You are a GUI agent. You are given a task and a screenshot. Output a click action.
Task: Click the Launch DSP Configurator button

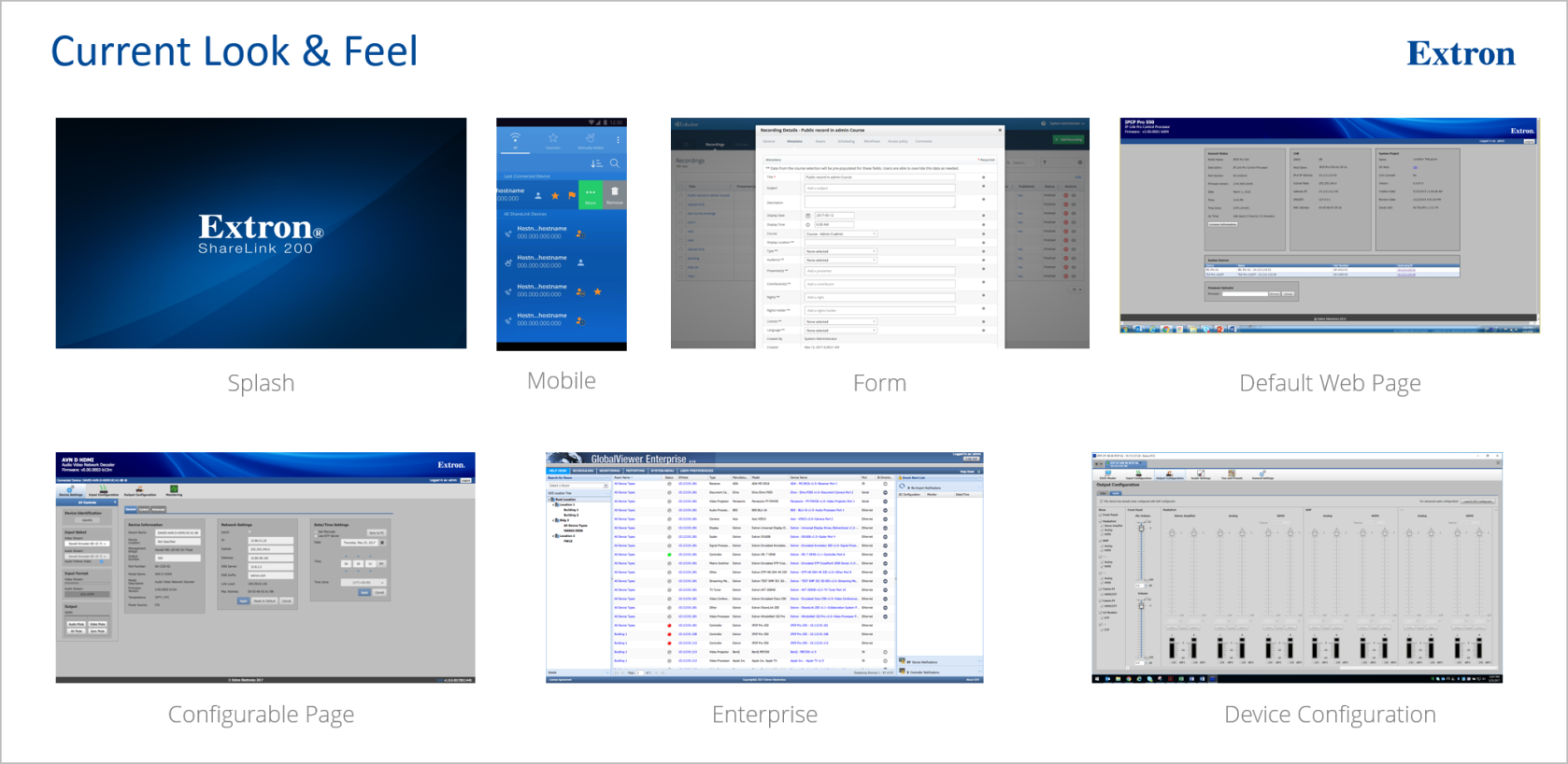pos(1477,502)
